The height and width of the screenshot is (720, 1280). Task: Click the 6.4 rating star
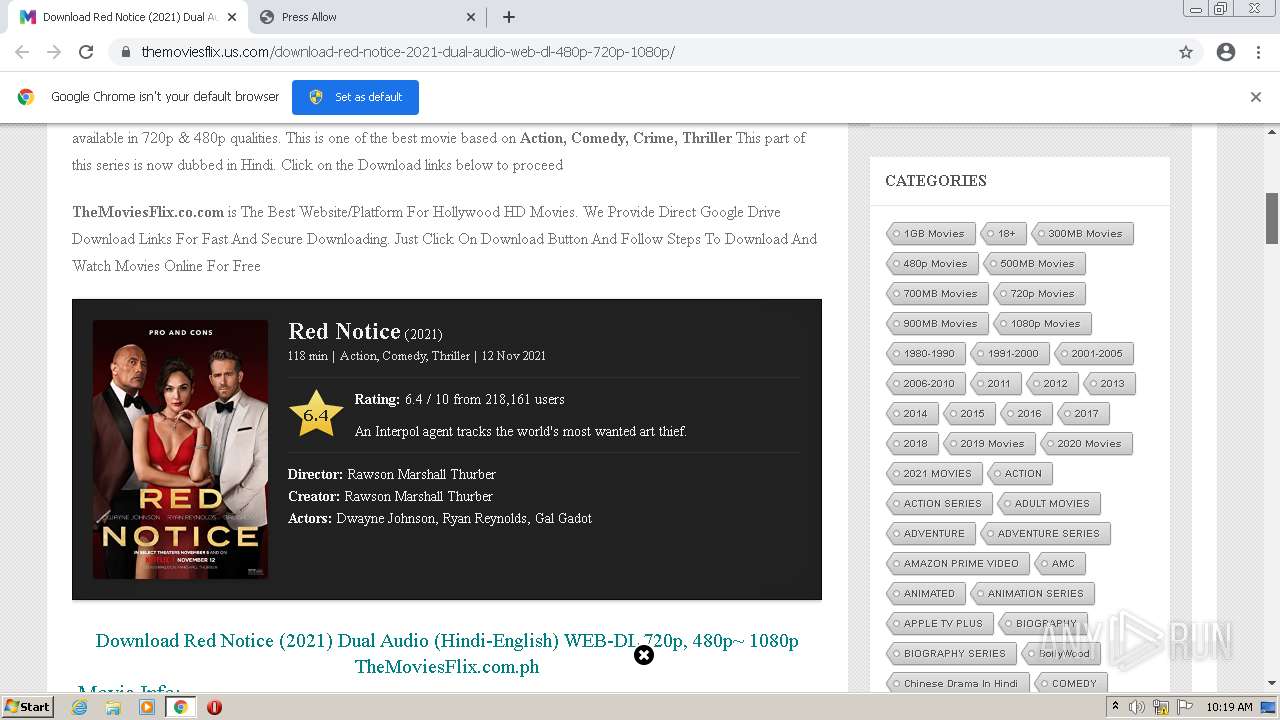pos(316,414)
